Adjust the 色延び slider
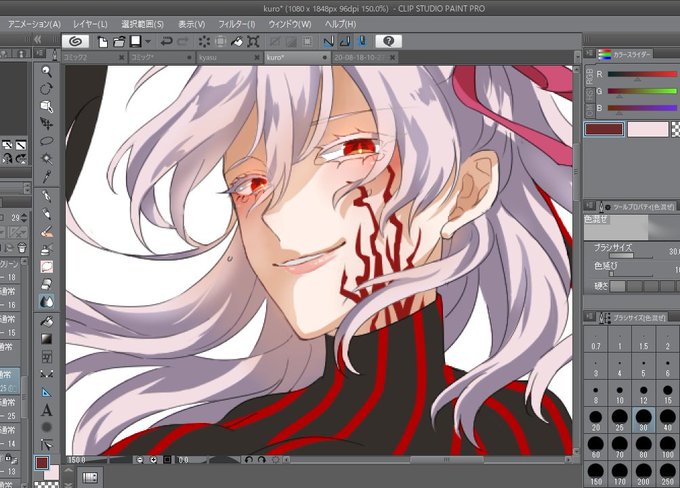Image resolution: width=680 pixels, height=488 pixels. tap(631, 274)
